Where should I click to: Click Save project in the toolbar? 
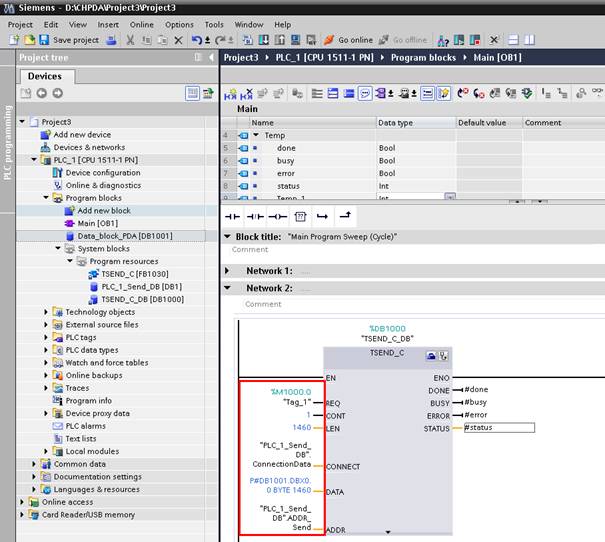pos(68,40)
